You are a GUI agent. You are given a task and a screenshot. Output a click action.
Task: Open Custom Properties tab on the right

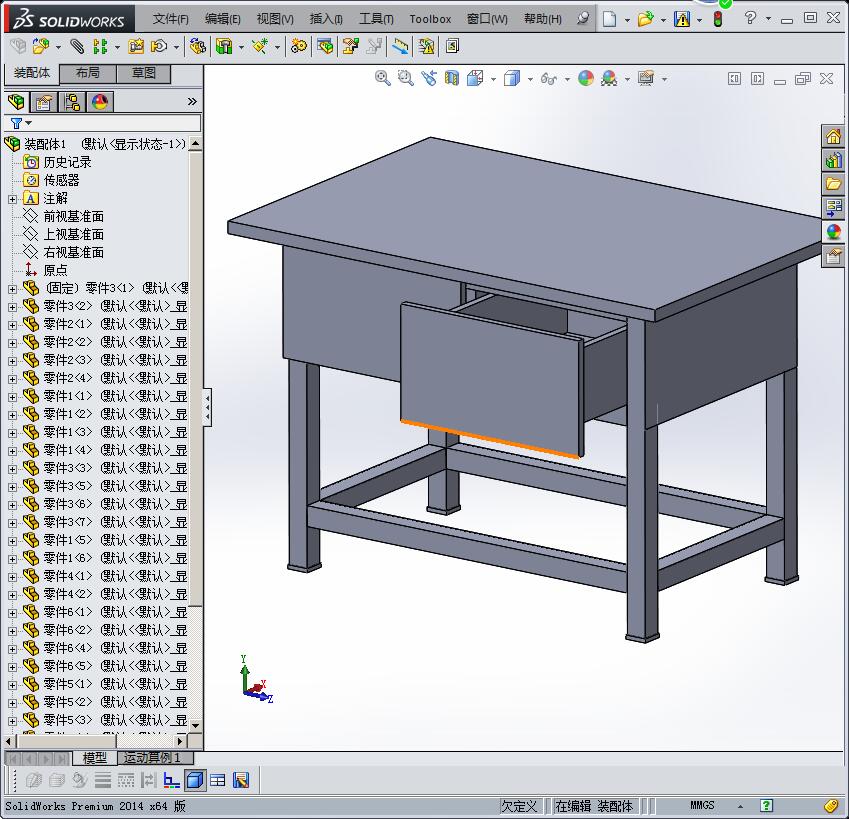coord(833,256)
